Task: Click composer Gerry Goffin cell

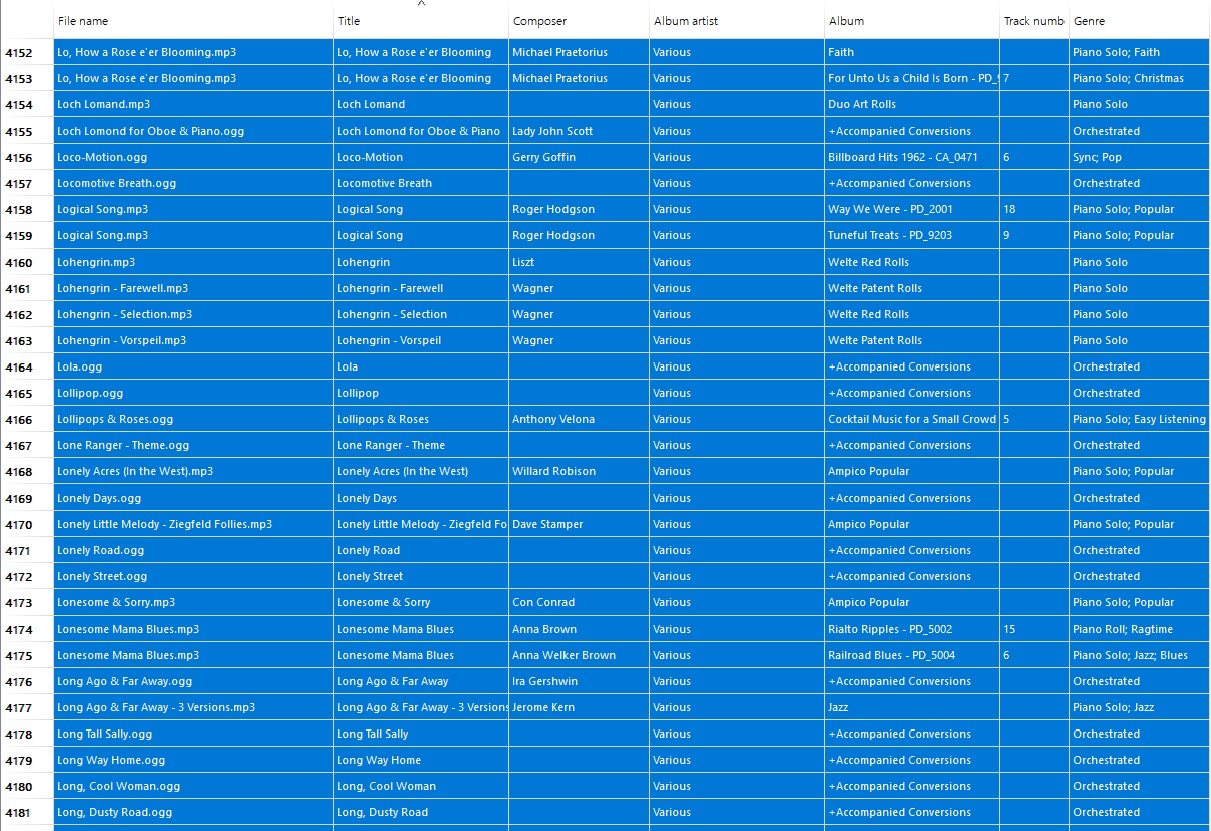Action: [544, 158]
